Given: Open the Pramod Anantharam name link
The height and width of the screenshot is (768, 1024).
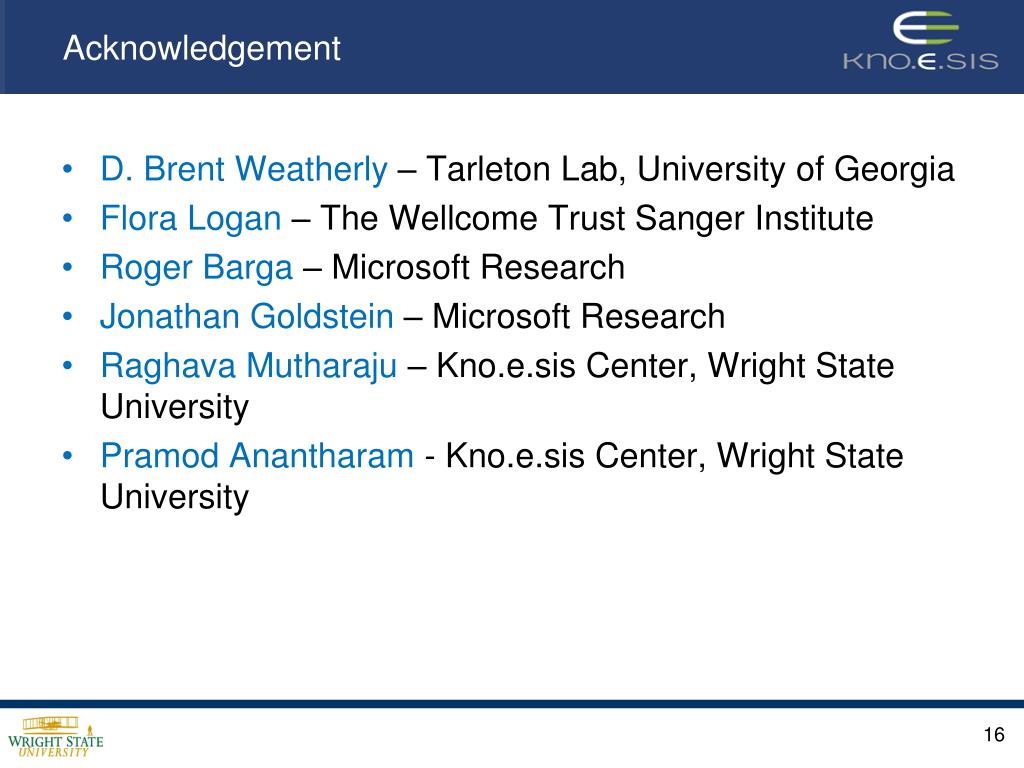Looking at the screenshot, I should click(x=257, y=456).
